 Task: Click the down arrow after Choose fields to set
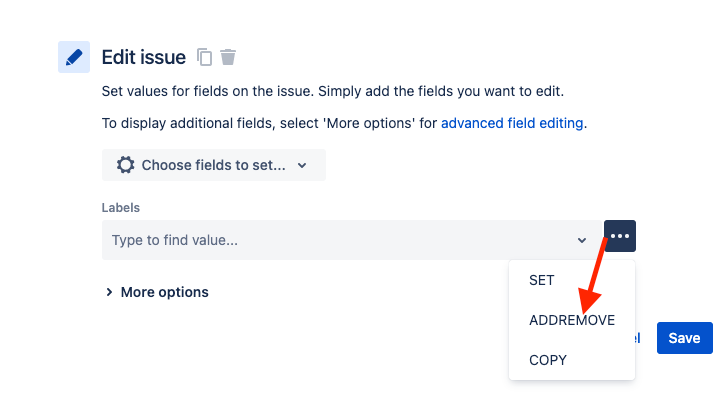[x=302, y=165]
